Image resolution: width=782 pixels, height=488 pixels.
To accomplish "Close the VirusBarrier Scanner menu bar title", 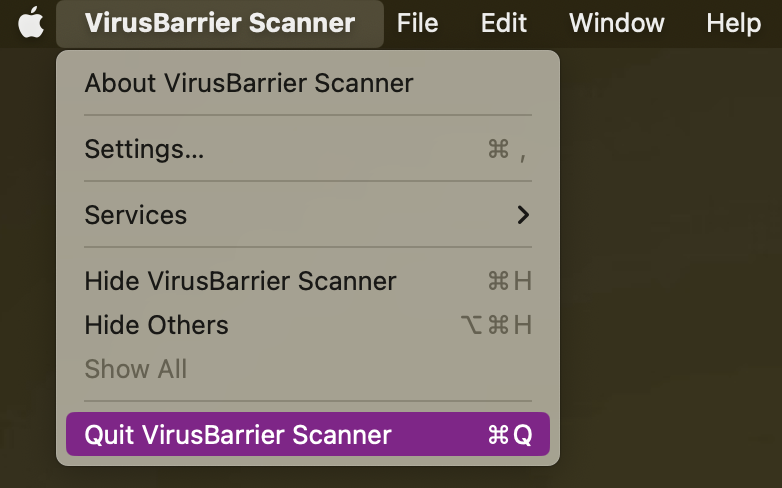I will pyautogui.click(x=220, y=23).
